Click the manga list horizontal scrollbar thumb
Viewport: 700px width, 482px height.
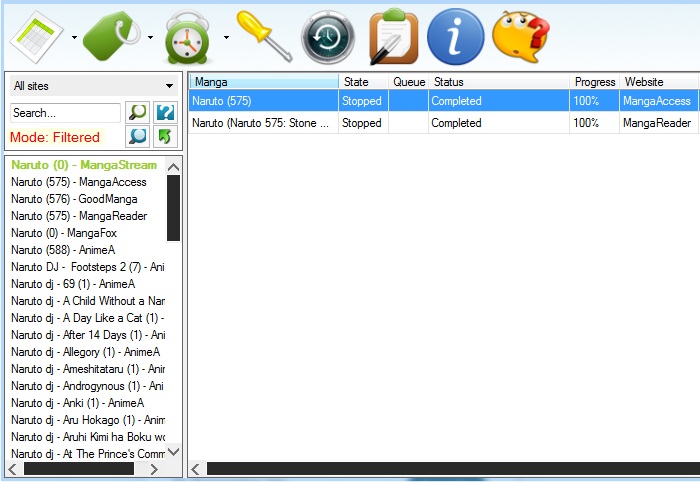(x=79, y=469)
